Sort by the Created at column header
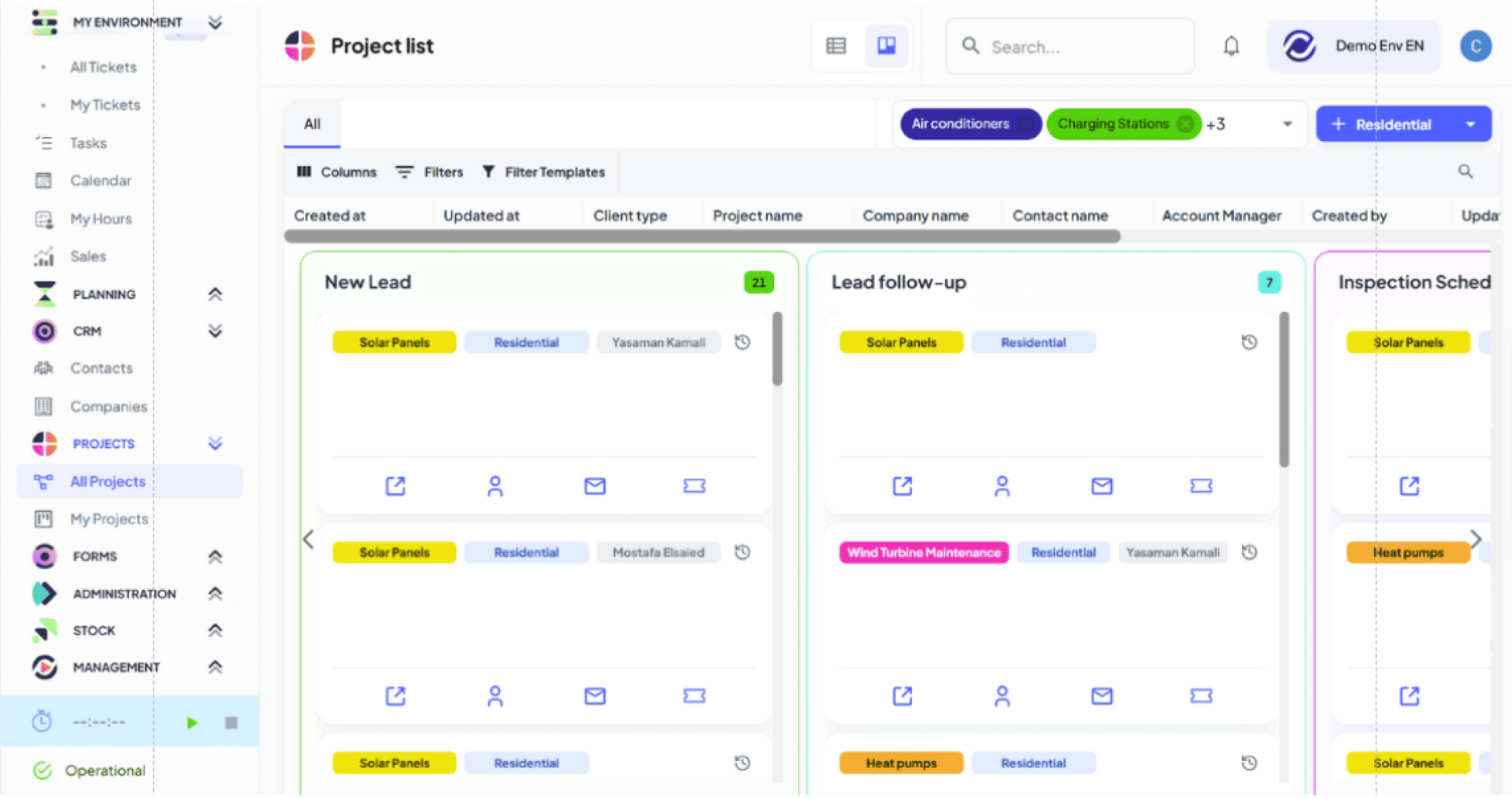Image resolution: width=1512 pixels, height=798 pixels. coord(330,216)
